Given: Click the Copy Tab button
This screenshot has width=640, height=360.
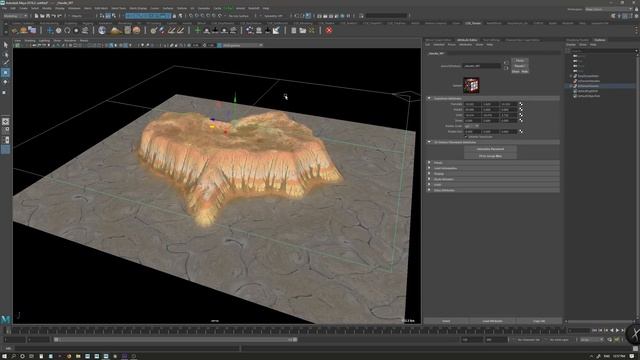Looking at the screenshot, I should (539, 321).
